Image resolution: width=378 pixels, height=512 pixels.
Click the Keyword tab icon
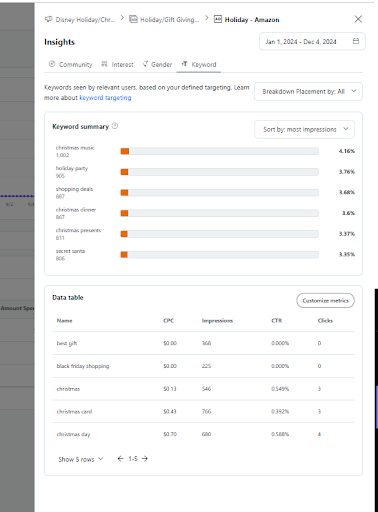[184, 64]
